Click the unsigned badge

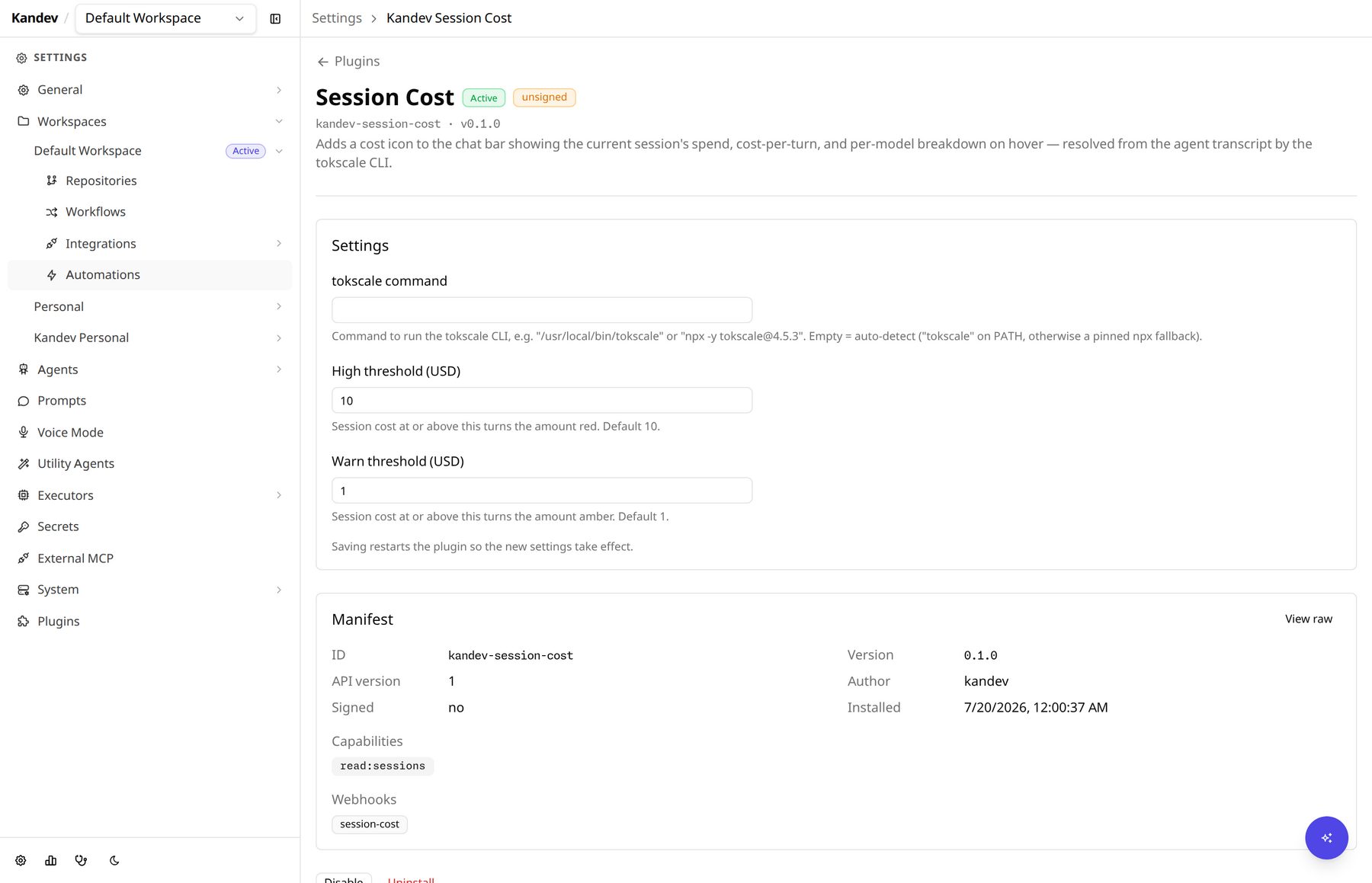point(544,98)
